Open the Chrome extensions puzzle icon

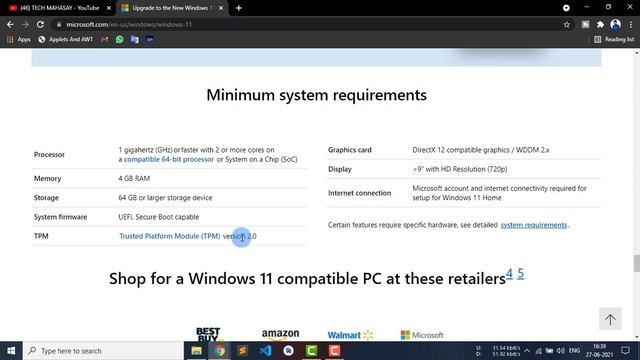pyautogui.click(x=600, y=24)
